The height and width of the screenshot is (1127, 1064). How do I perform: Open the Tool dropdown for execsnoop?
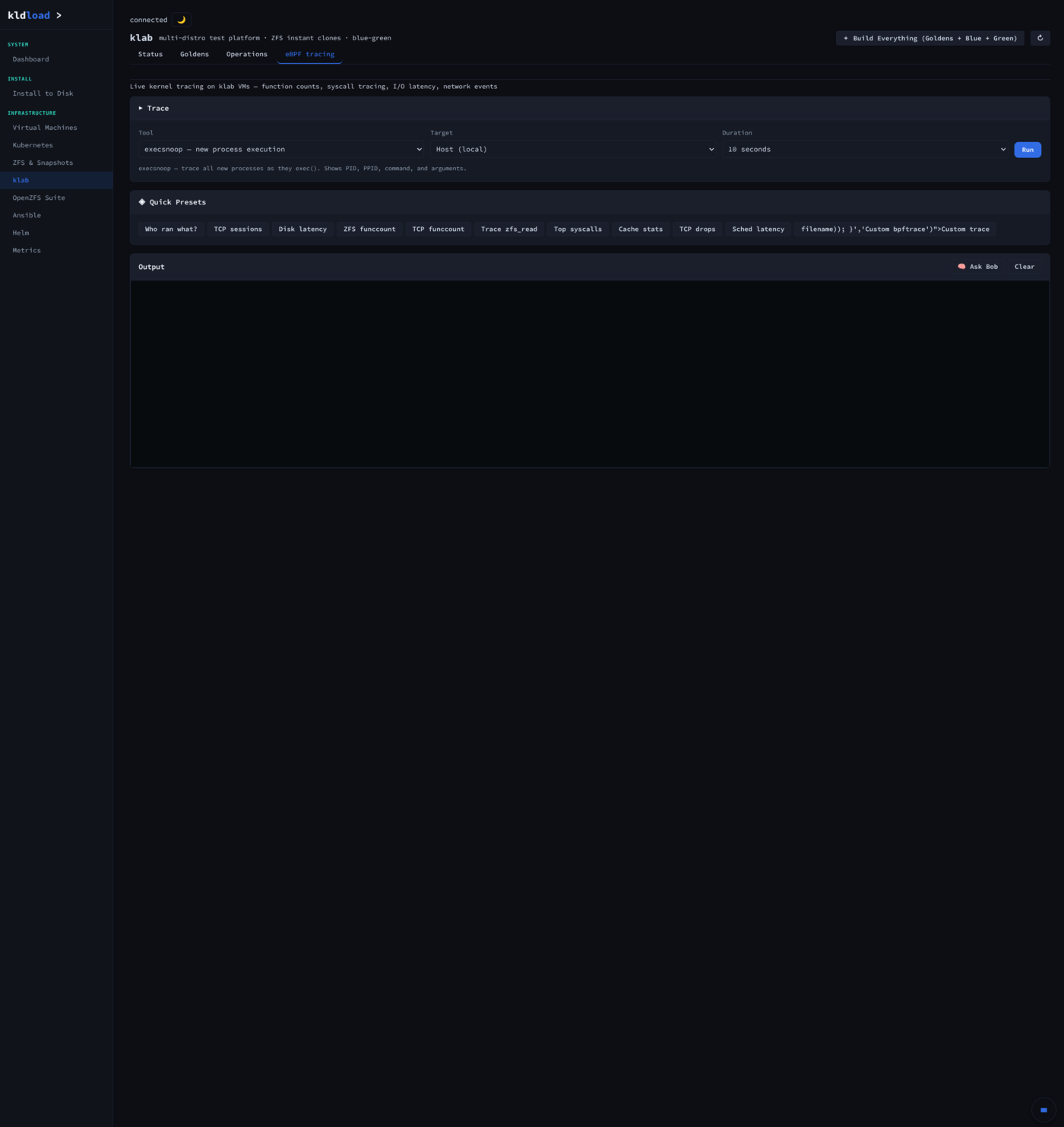pos(282,150)
